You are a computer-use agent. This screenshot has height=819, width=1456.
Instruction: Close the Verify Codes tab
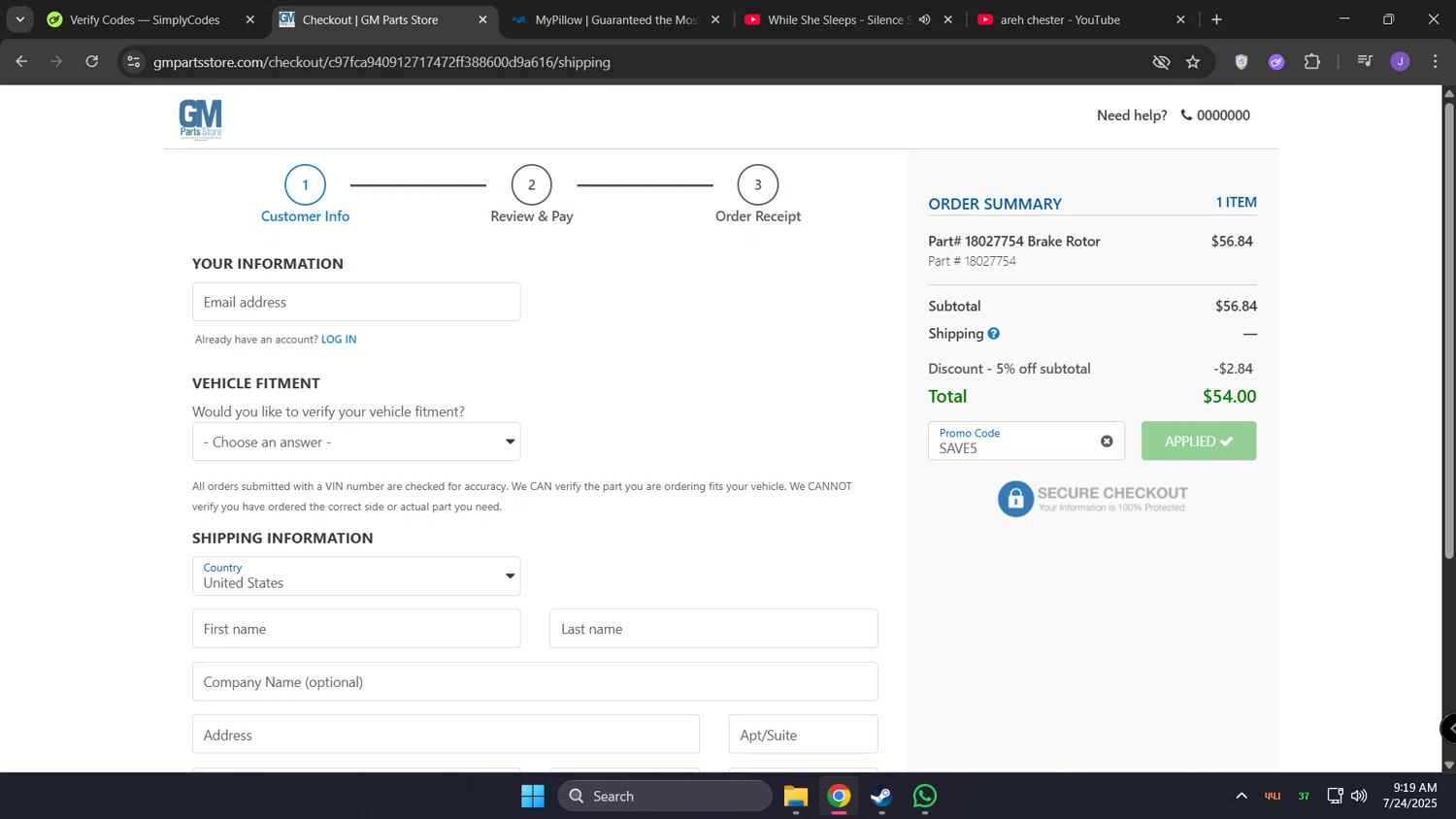[249, 19]
